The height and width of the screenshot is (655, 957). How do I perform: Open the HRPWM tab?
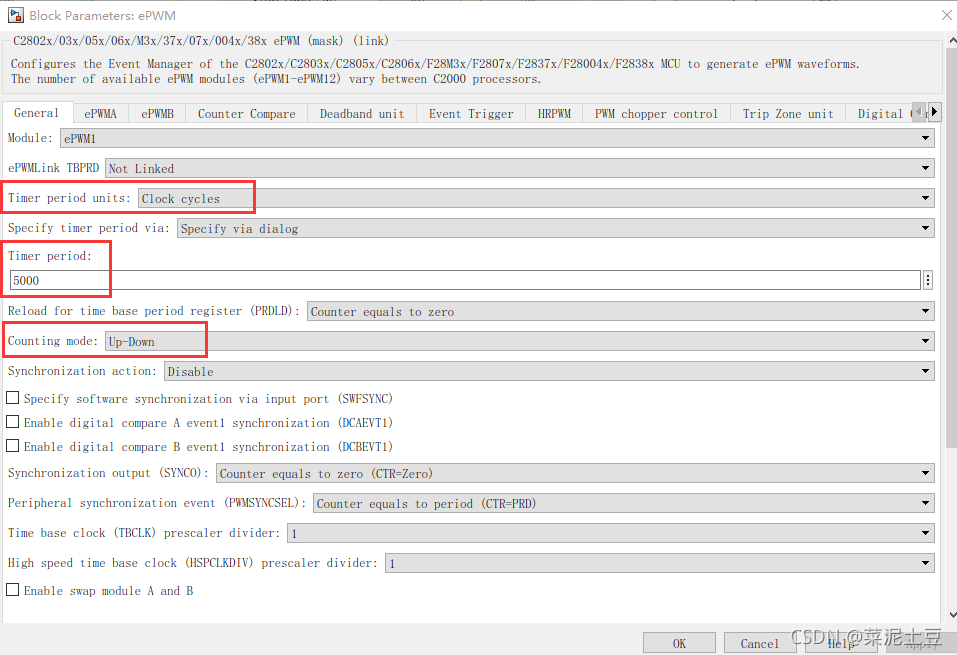click(x=554, y=114)
